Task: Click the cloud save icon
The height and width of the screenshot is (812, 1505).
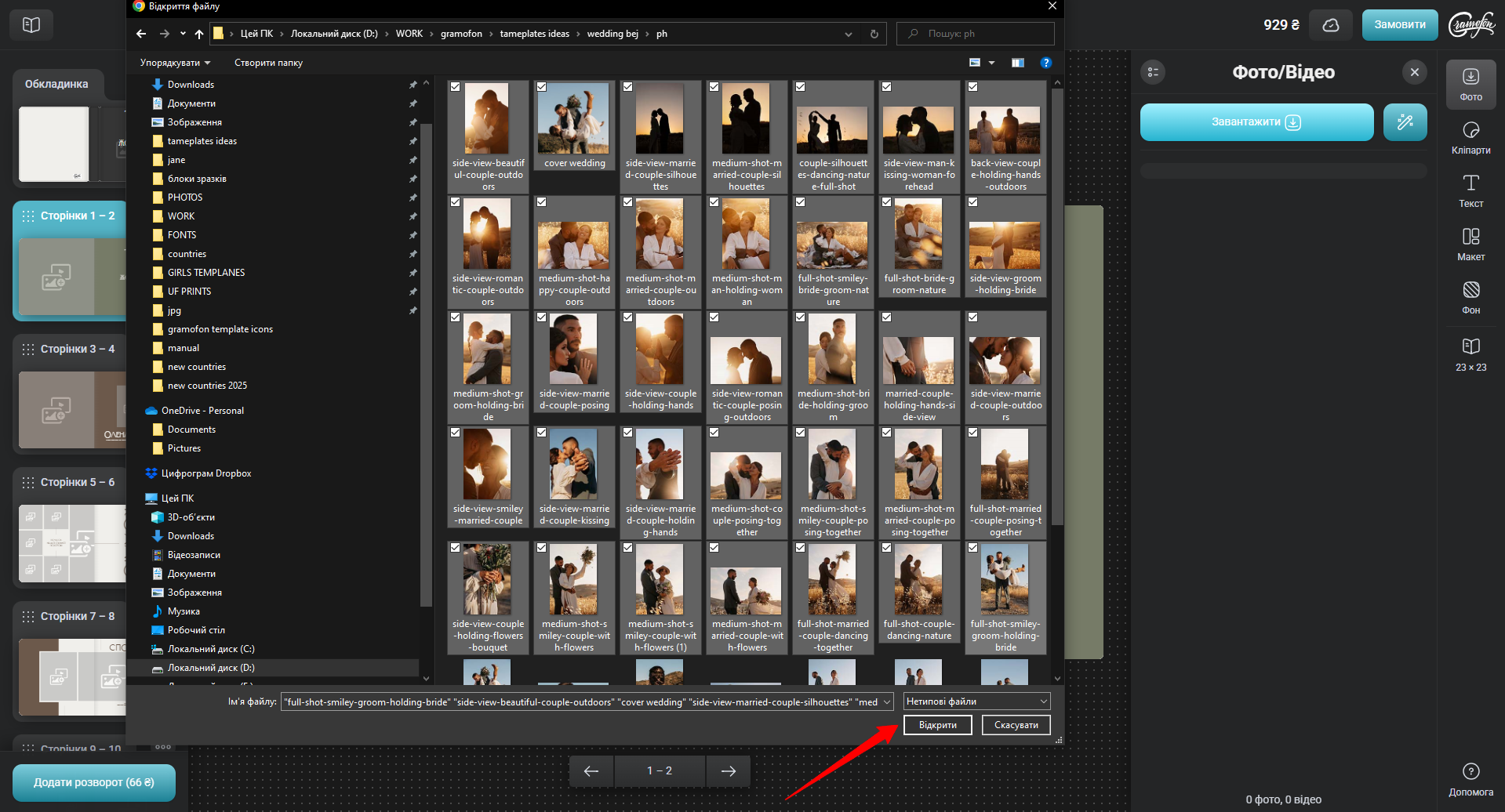Action: 1331,25
